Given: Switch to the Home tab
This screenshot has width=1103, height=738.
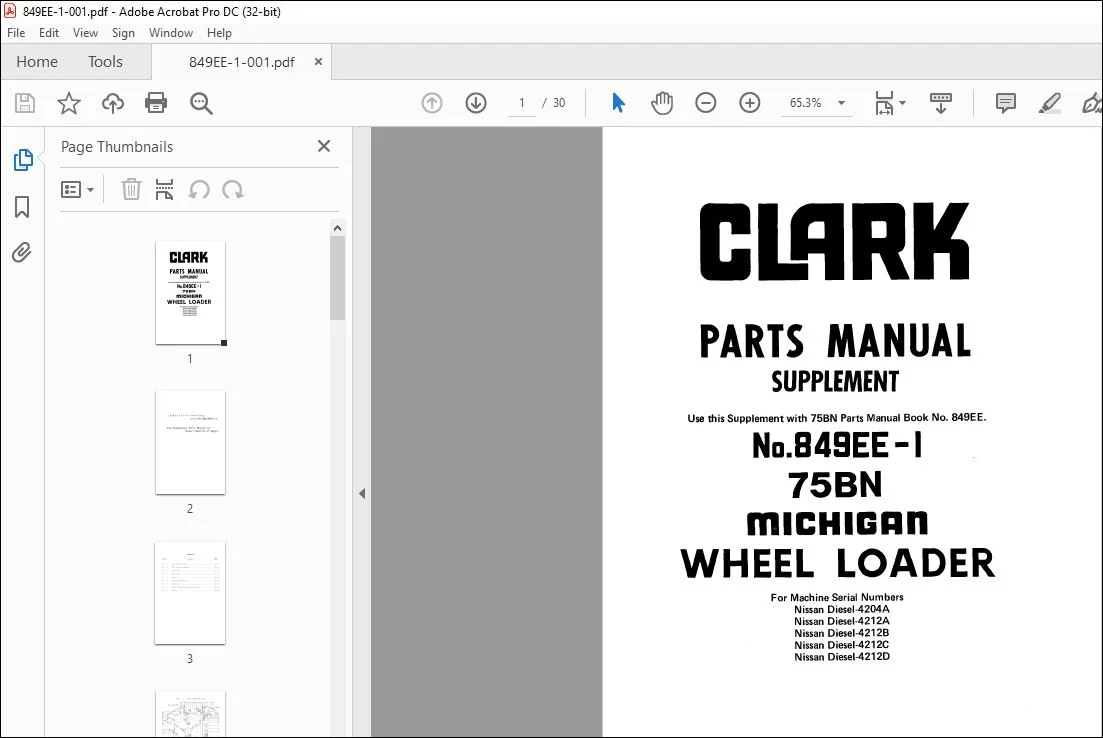Looking at the screenshot, I should point(37,62).
